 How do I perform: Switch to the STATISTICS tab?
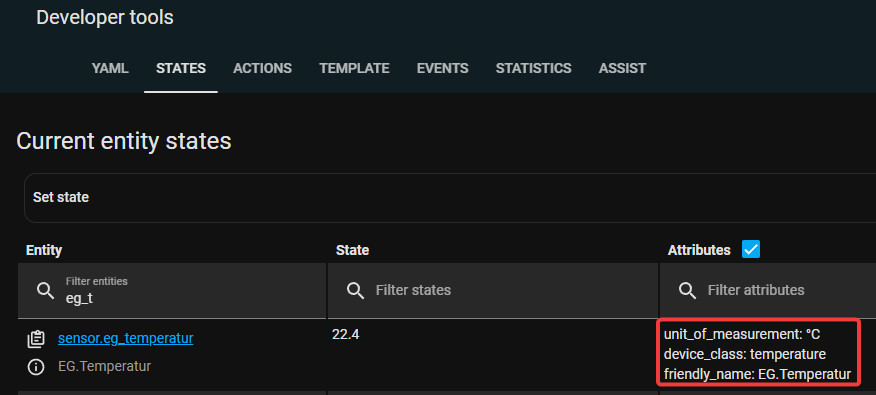pos(534,68)
